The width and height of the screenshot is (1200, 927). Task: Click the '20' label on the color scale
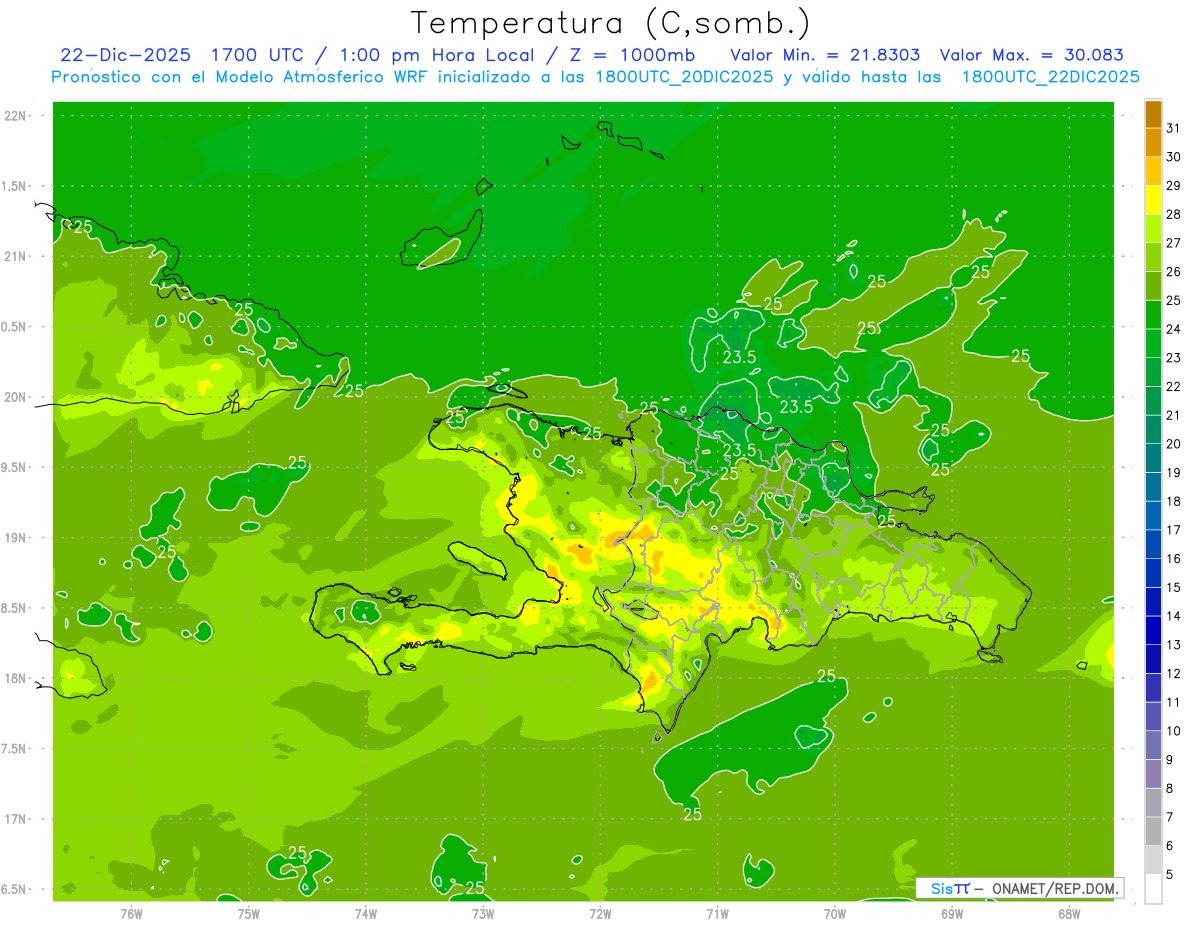pos(1174,444)
